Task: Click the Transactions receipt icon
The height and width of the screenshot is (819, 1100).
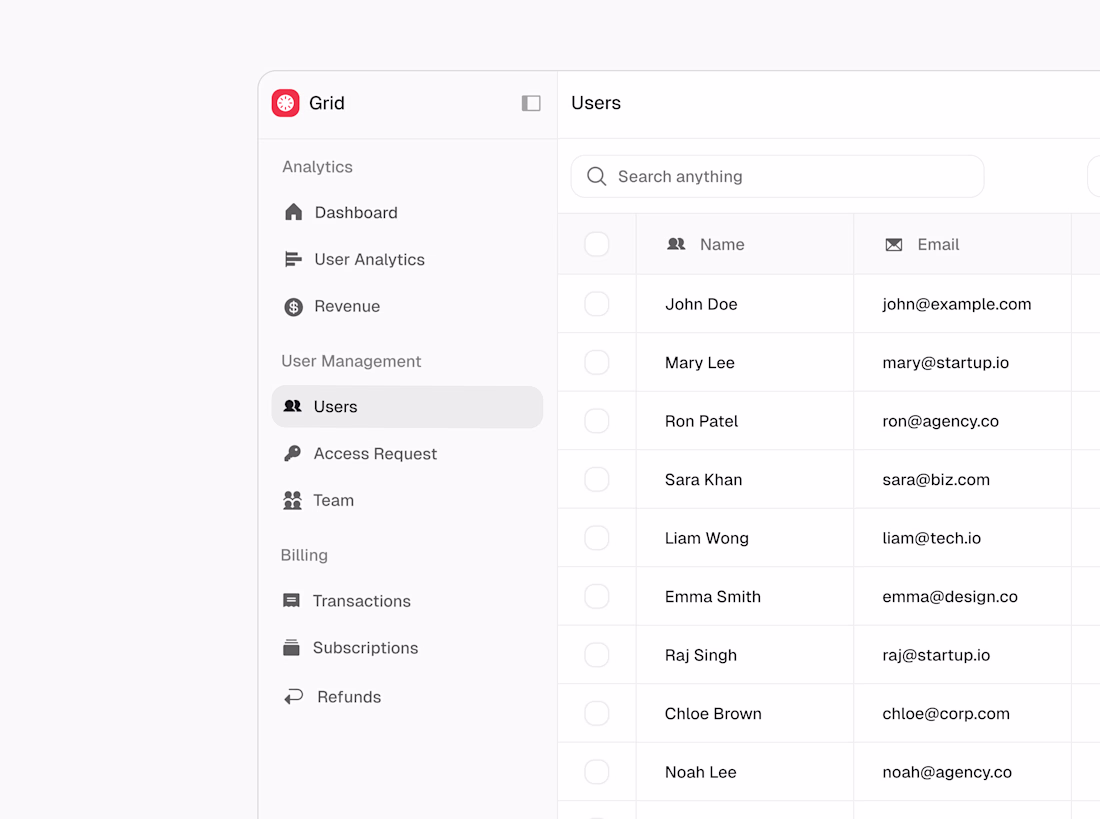Action: (x=291, y=601)
